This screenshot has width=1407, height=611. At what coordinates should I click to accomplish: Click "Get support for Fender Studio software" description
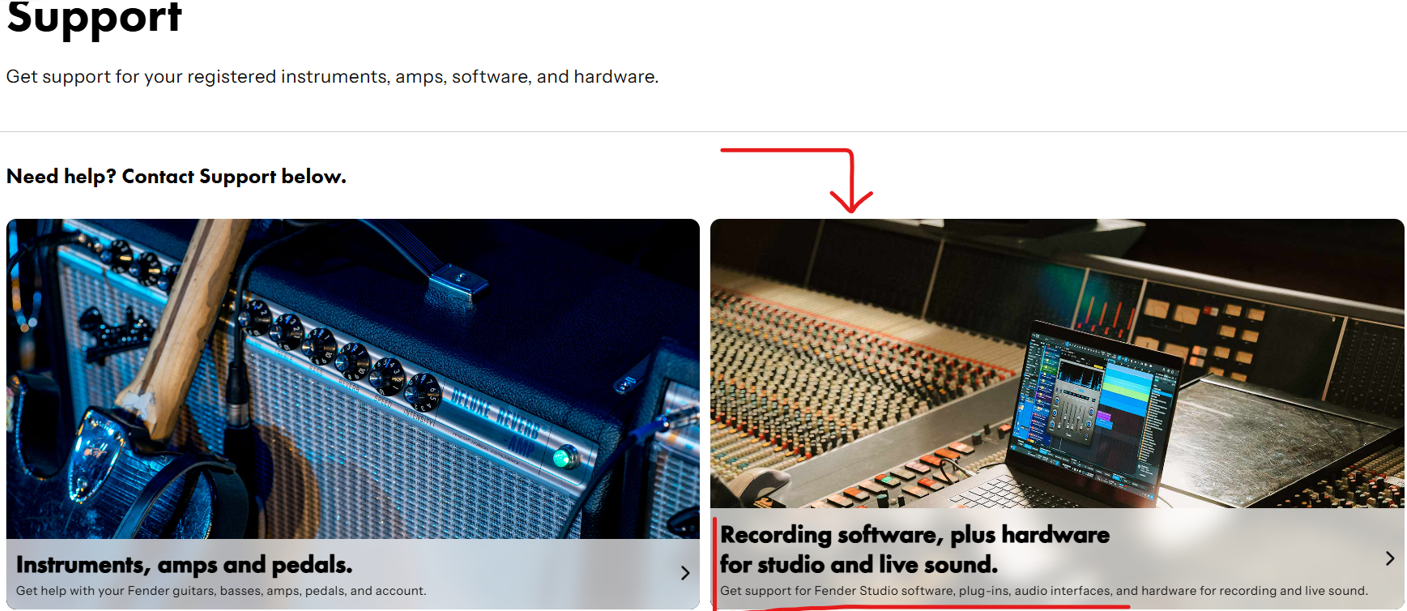point(1043,591)
